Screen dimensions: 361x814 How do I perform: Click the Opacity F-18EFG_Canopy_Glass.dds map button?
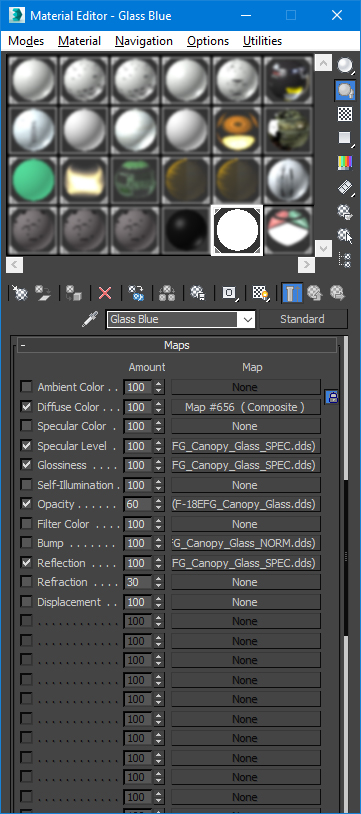pyautogui.click(x=246, y=504)
